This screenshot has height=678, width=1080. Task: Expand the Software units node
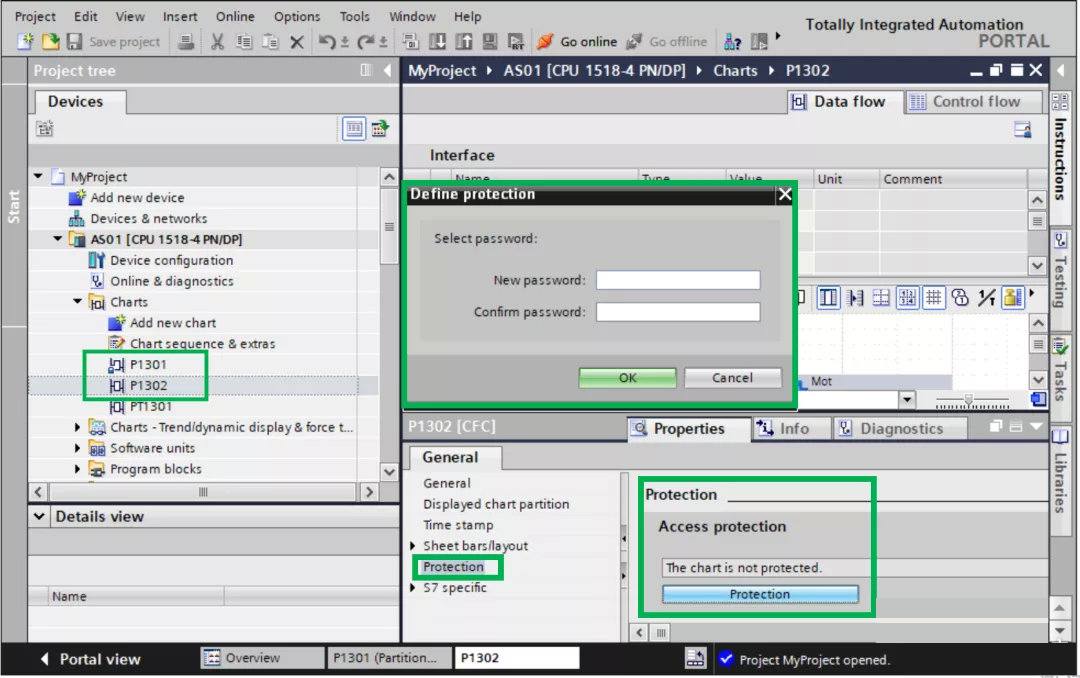[77, 448]
